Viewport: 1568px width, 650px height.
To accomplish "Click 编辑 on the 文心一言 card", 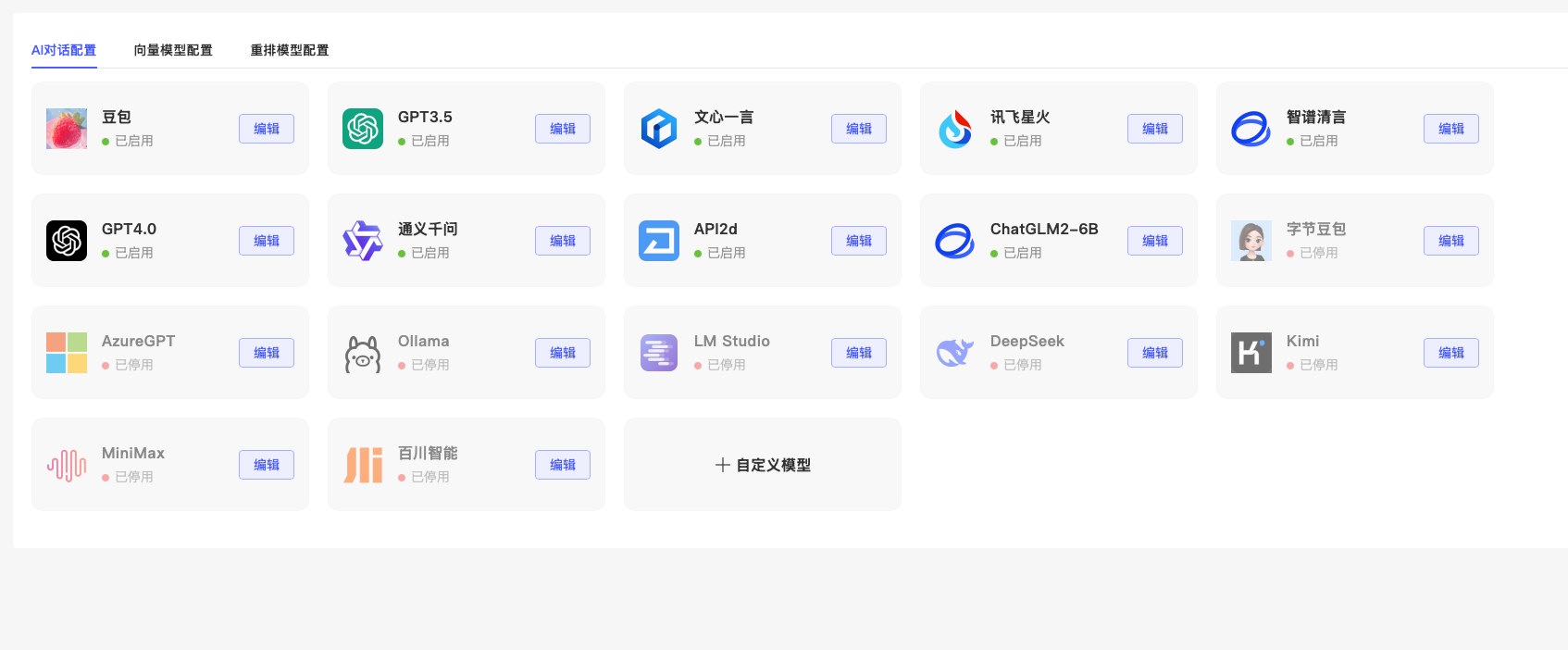I will click(x=859, y=129).
